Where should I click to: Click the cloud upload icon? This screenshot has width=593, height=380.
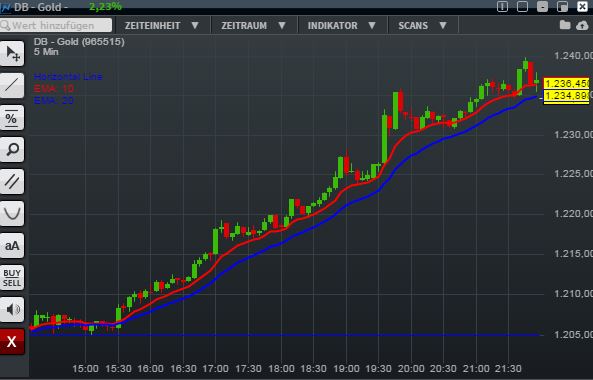(x=582, y=25)
